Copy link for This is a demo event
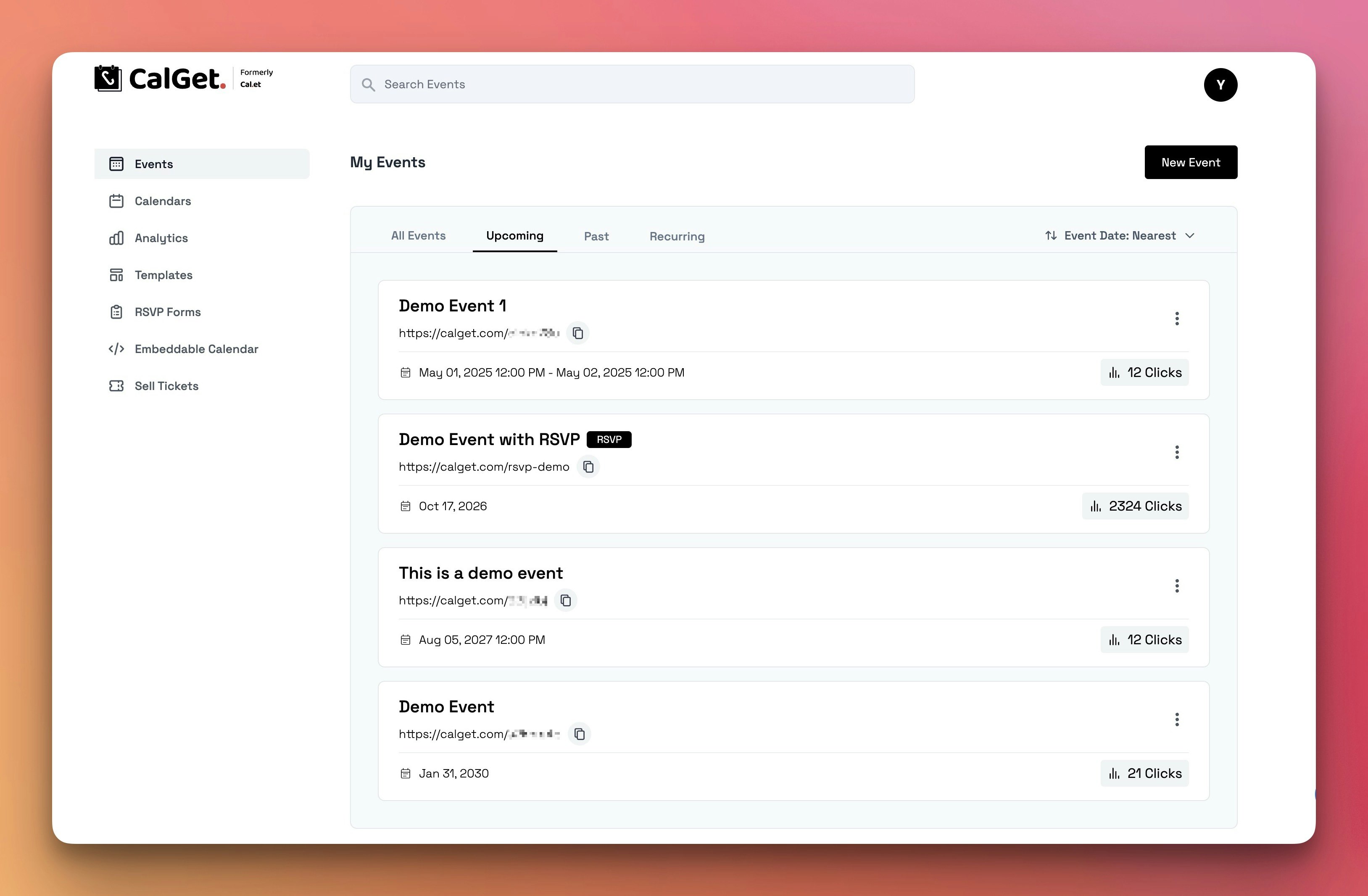Viewport: 1368px width, 896px height. 566,600
